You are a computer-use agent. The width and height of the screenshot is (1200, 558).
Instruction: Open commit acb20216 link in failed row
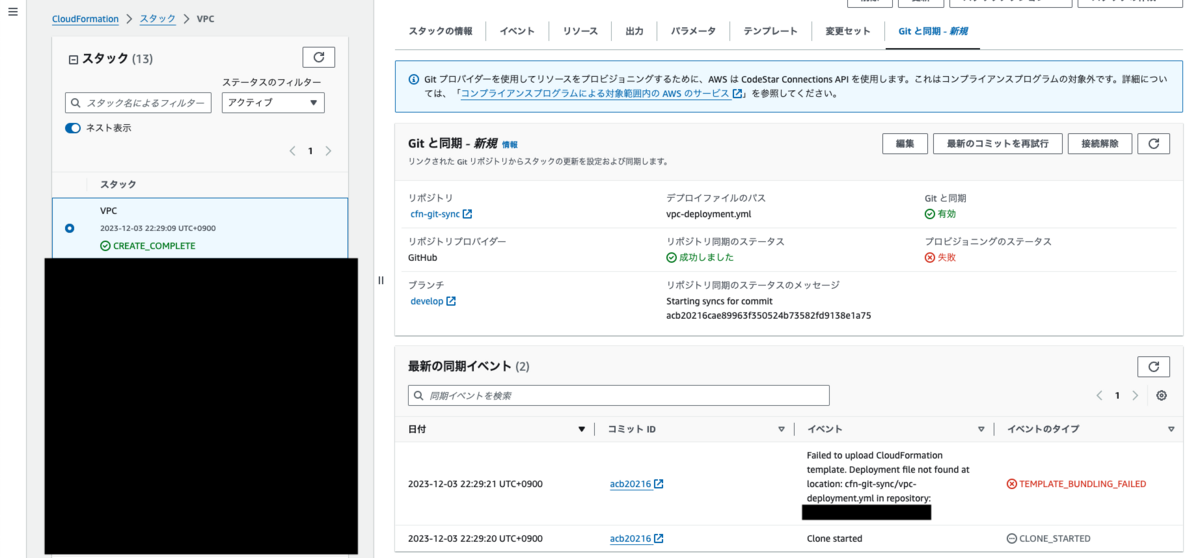point(637,484)
